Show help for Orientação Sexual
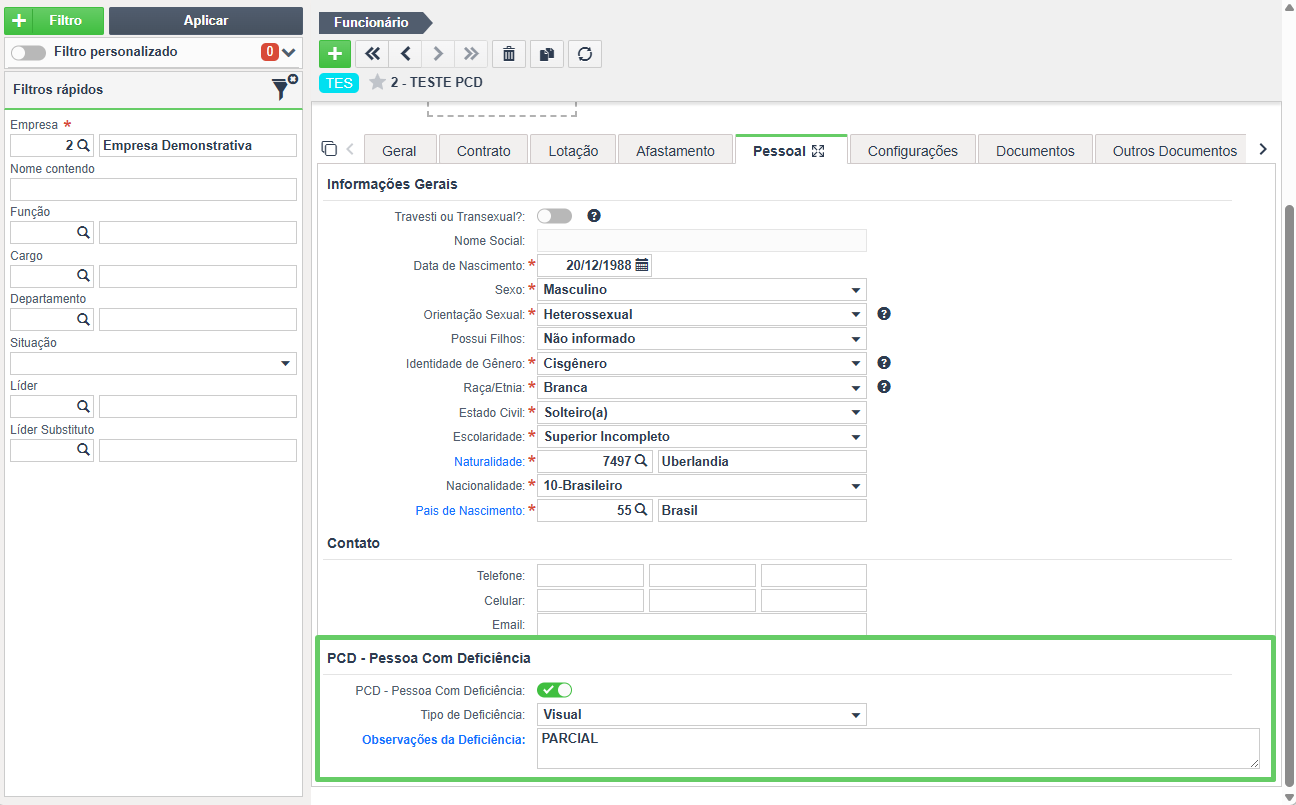1296x805 pixels. [x=884, y=314]
